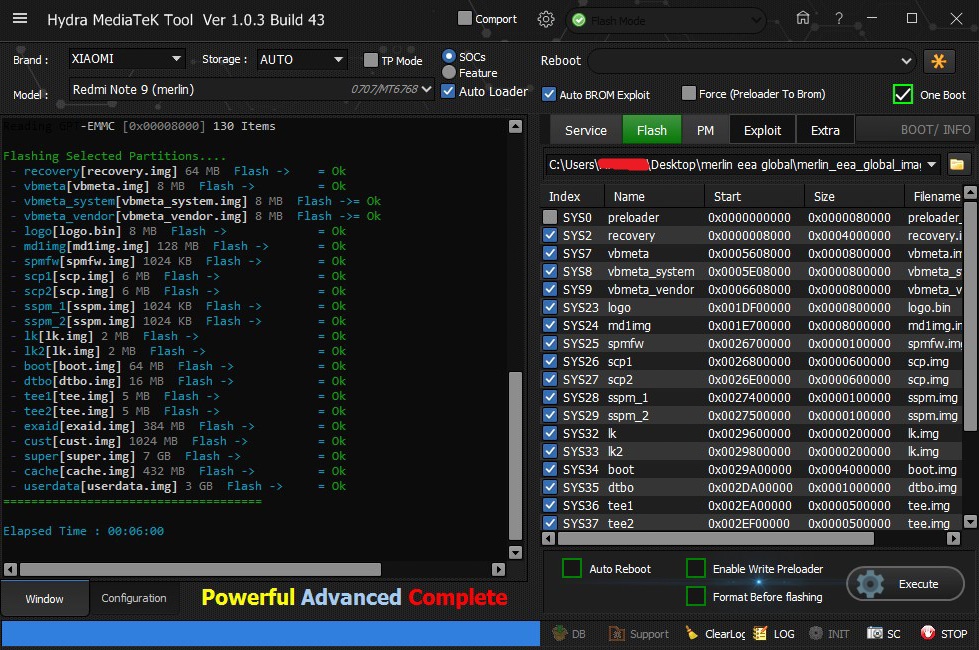
Task: Click the Elapsed Time log line
Action: pyautogui.click(x=83, y=531)
